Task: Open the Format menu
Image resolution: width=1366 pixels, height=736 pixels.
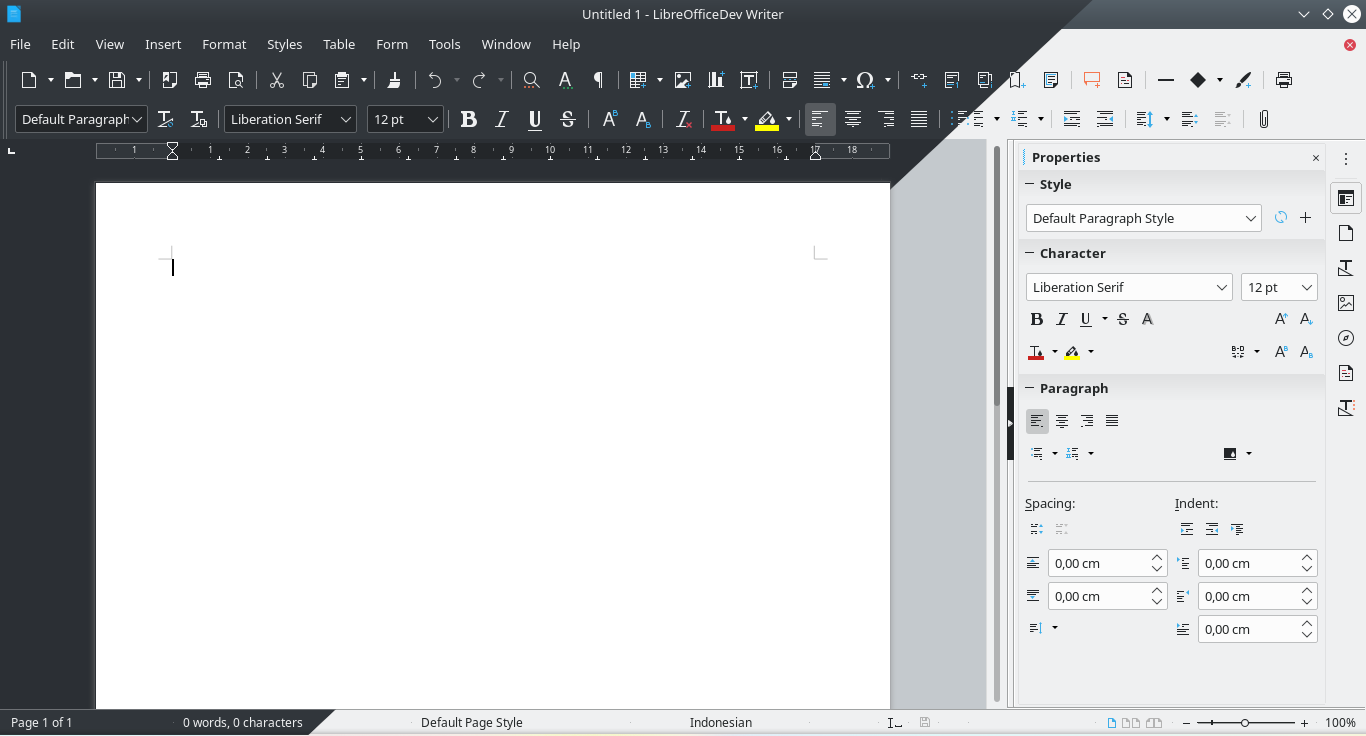Action: (x=224, y=44)
